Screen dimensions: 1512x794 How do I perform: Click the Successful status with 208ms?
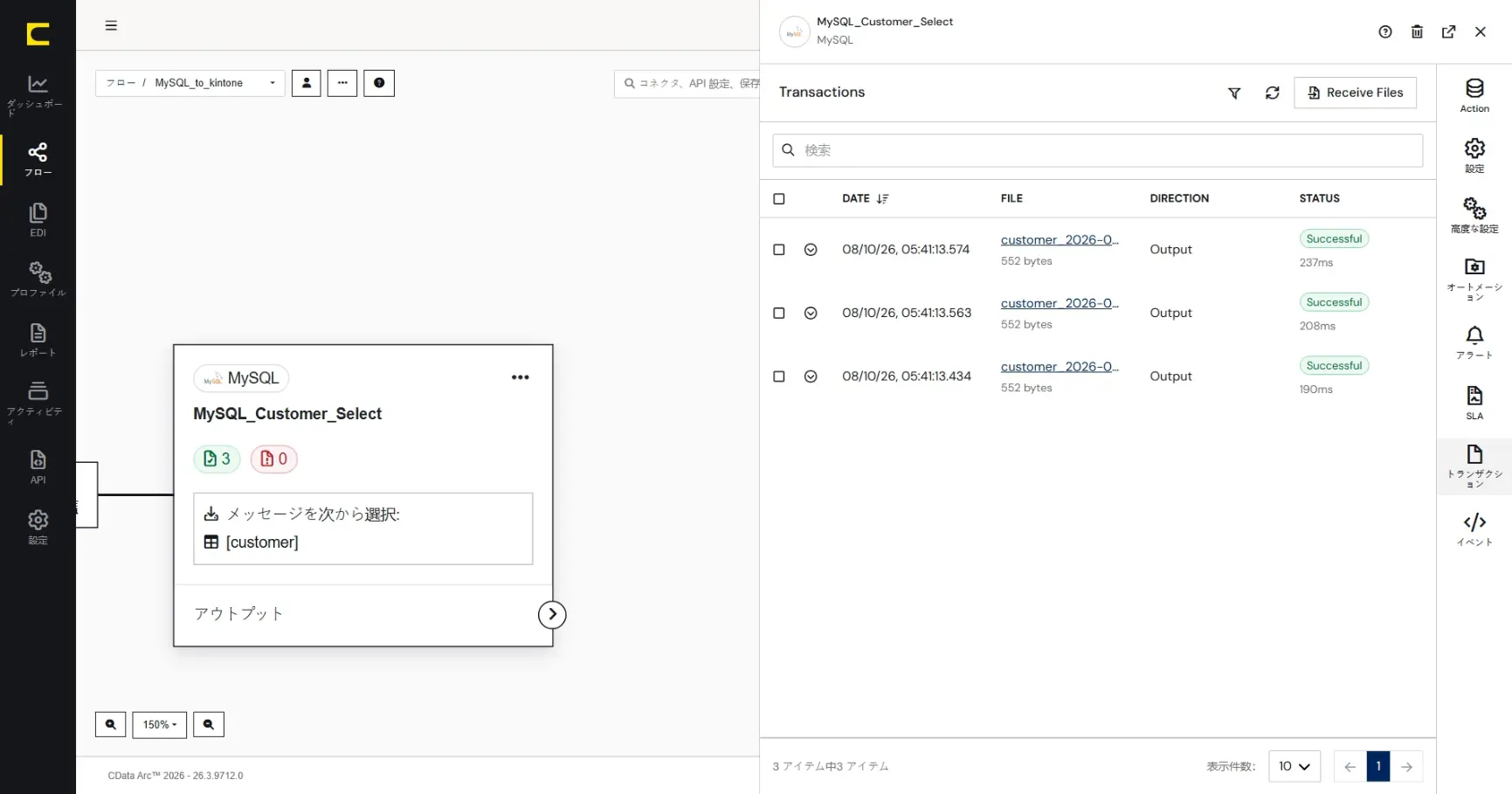(x=1334, y=302)
